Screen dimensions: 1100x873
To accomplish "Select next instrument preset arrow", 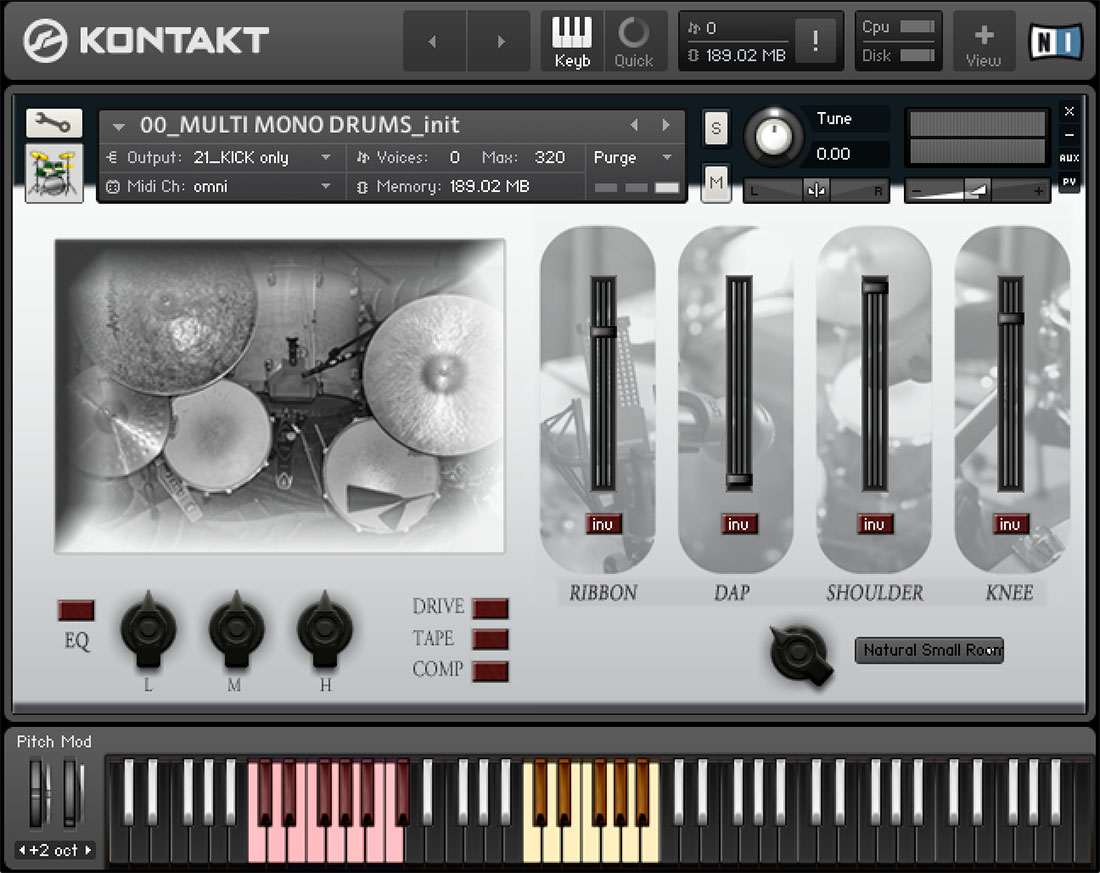I will tap(666, 125).
